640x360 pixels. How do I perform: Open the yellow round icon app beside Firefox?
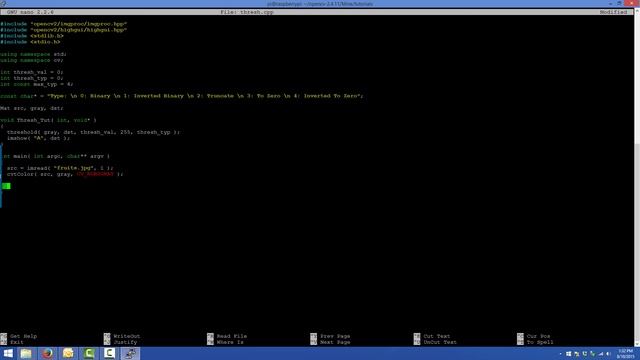(68, 353)
